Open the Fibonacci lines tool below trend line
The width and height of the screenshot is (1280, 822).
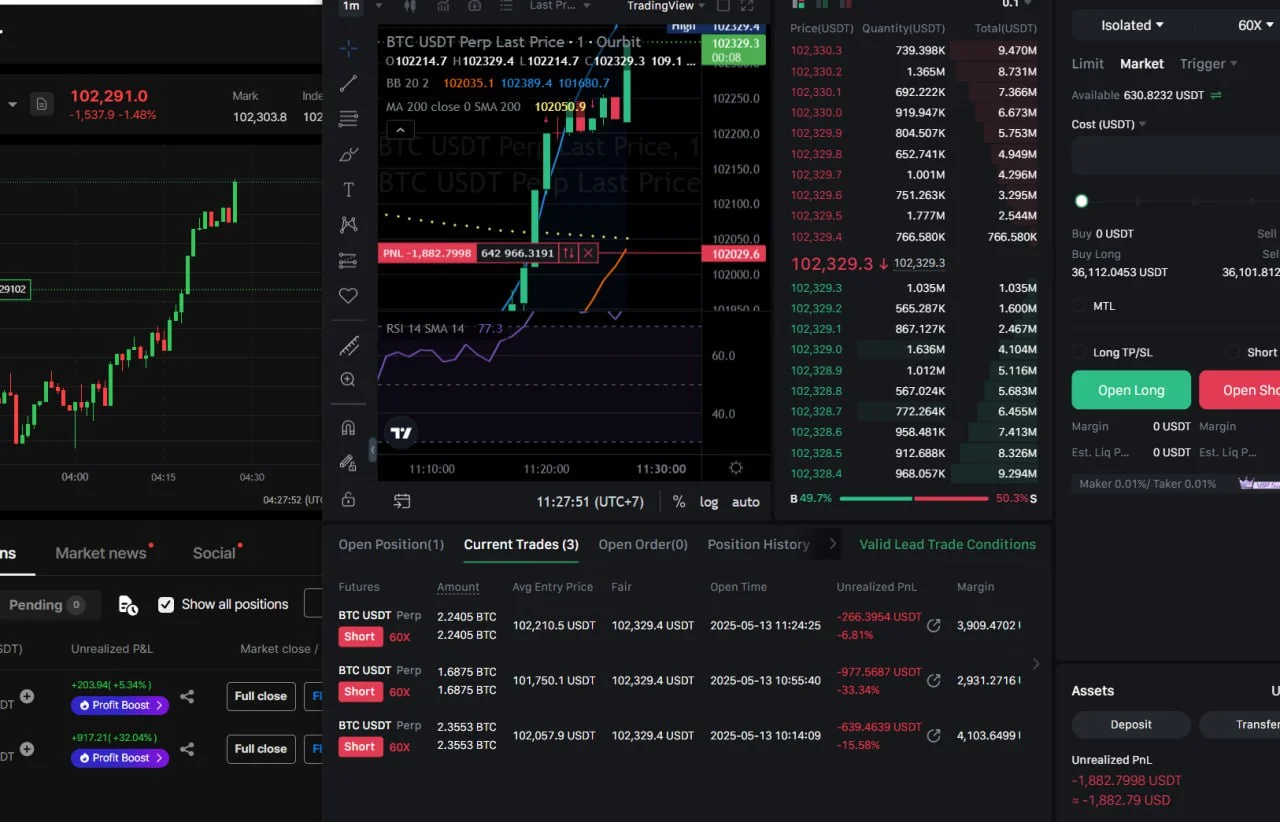[x=348, y=119]
